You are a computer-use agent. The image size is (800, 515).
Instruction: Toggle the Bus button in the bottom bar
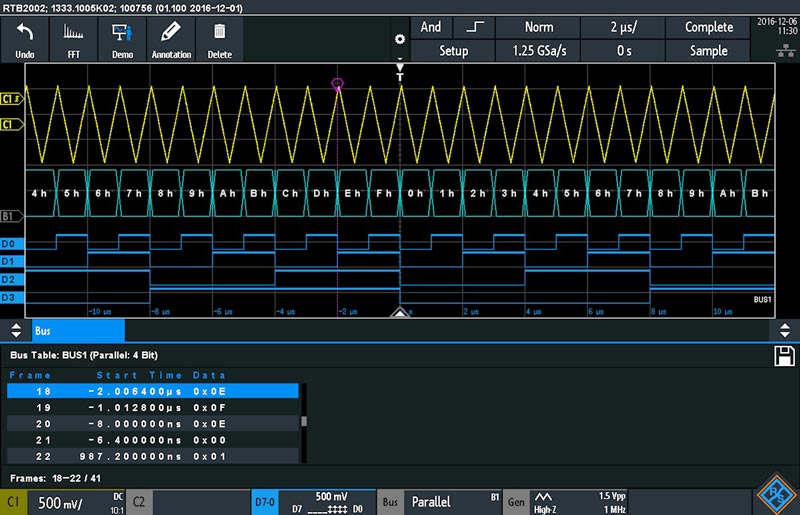tap(390, 502)
